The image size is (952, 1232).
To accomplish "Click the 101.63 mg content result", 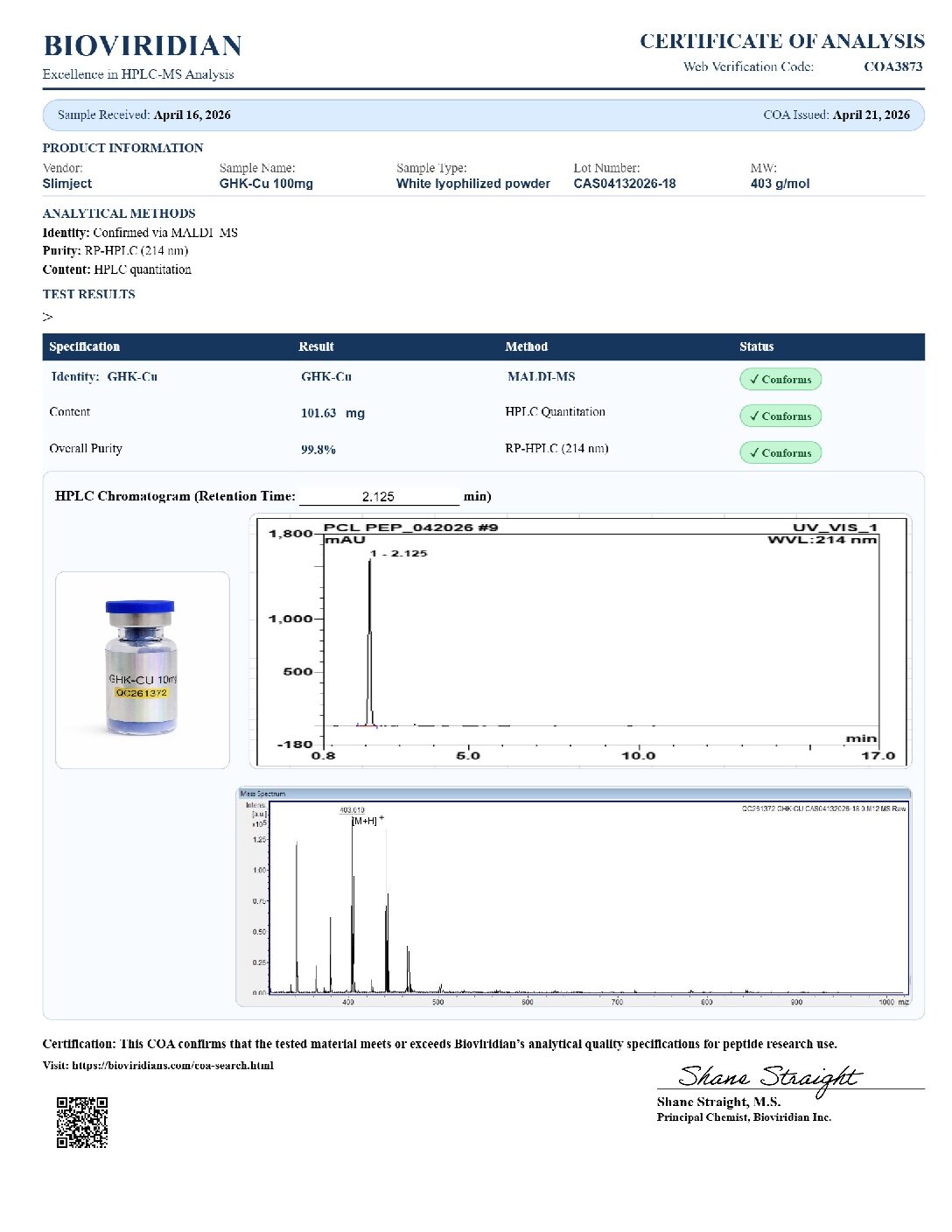I will (x=332, y=413).
